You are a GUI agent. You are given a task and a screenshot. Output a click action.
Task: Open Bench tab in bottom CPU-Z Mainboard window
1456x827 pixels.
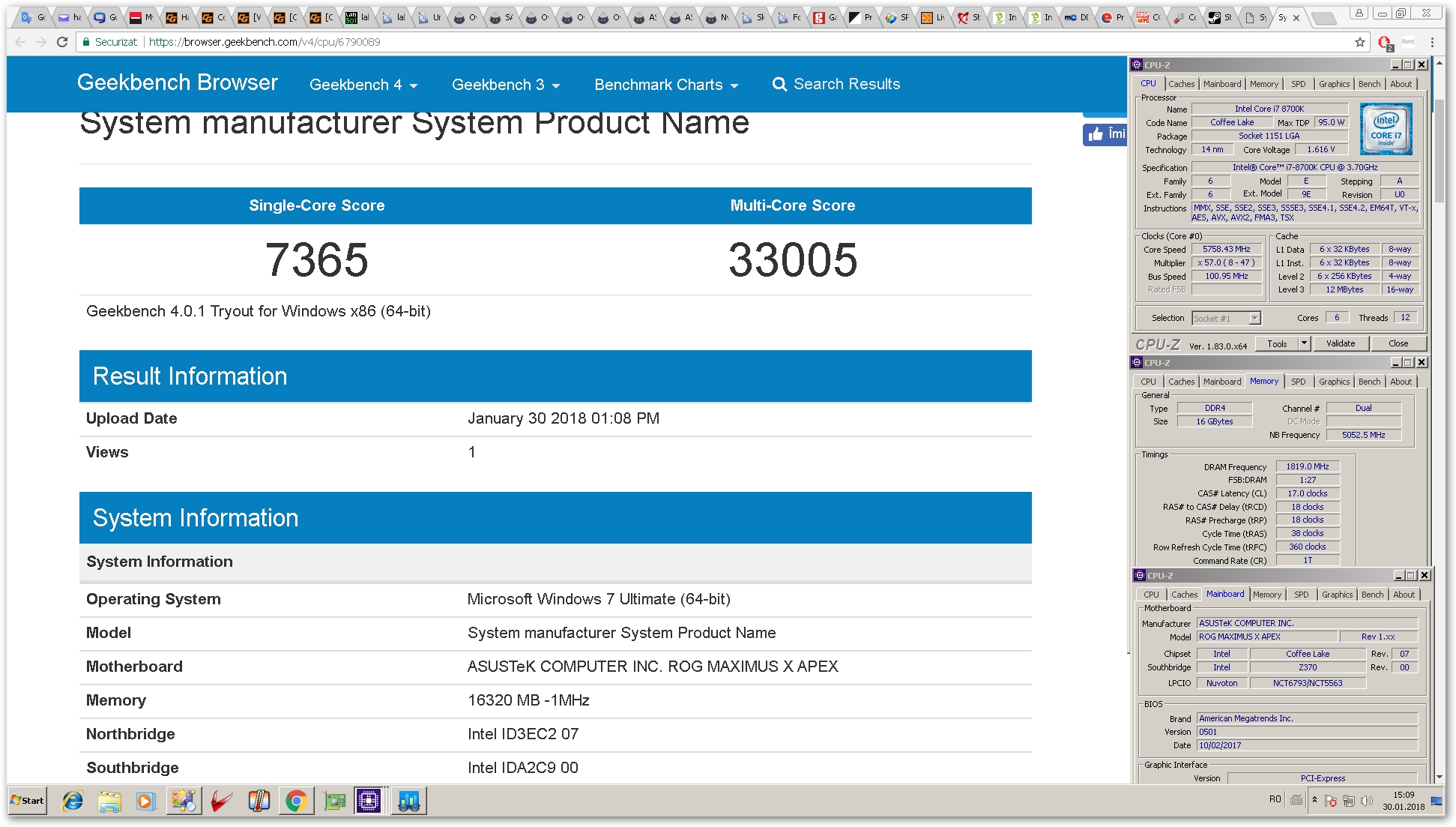tap(1373, 595)
